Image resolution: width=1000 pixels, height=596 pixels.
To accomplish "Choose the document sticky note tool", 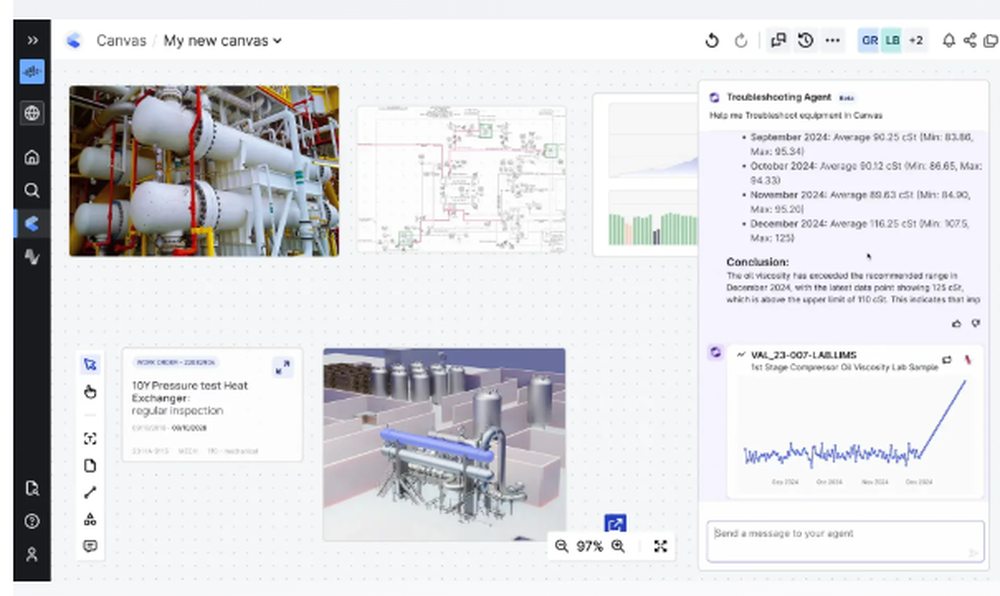I will (90, 466).
